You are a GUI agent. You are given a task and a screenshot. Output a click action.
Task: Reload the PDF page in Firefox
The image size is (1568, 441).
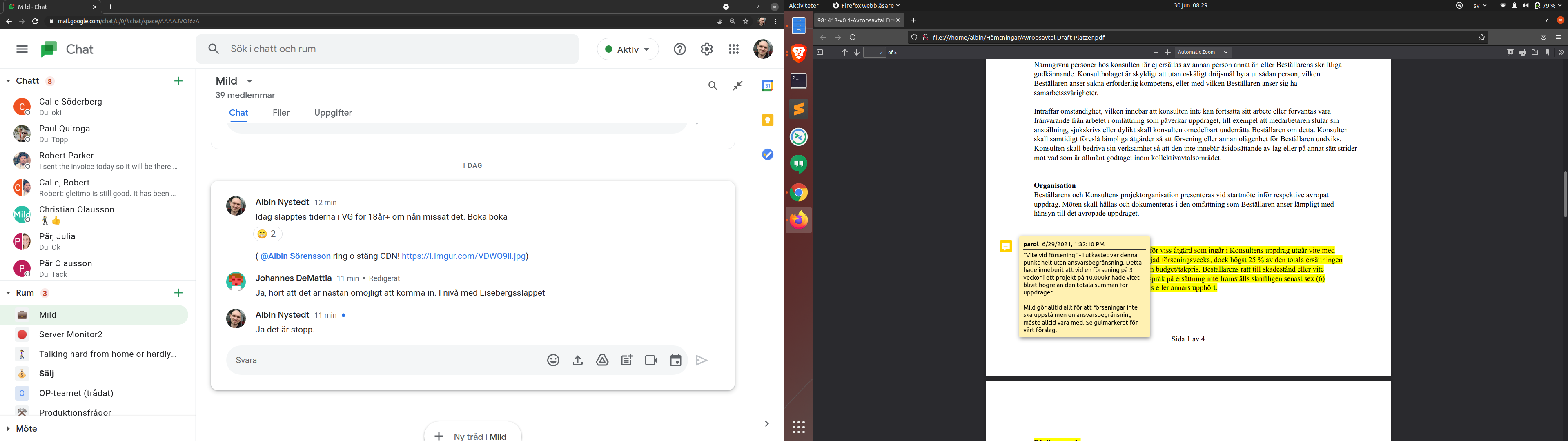click(x=853, y=37)
